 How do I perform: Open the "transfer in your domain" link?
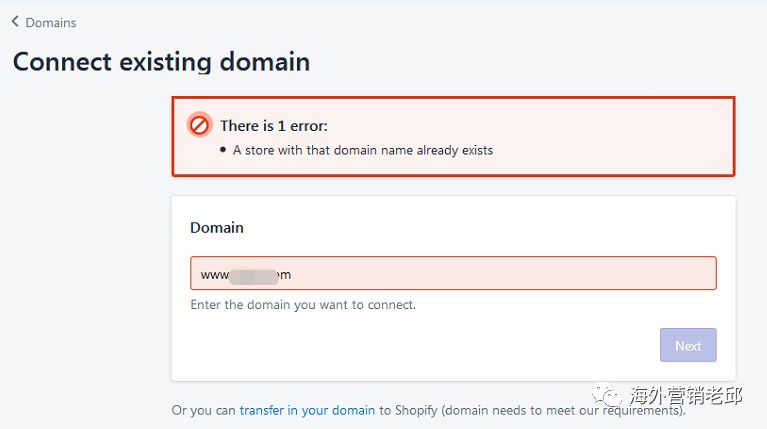tap(307, 410)
